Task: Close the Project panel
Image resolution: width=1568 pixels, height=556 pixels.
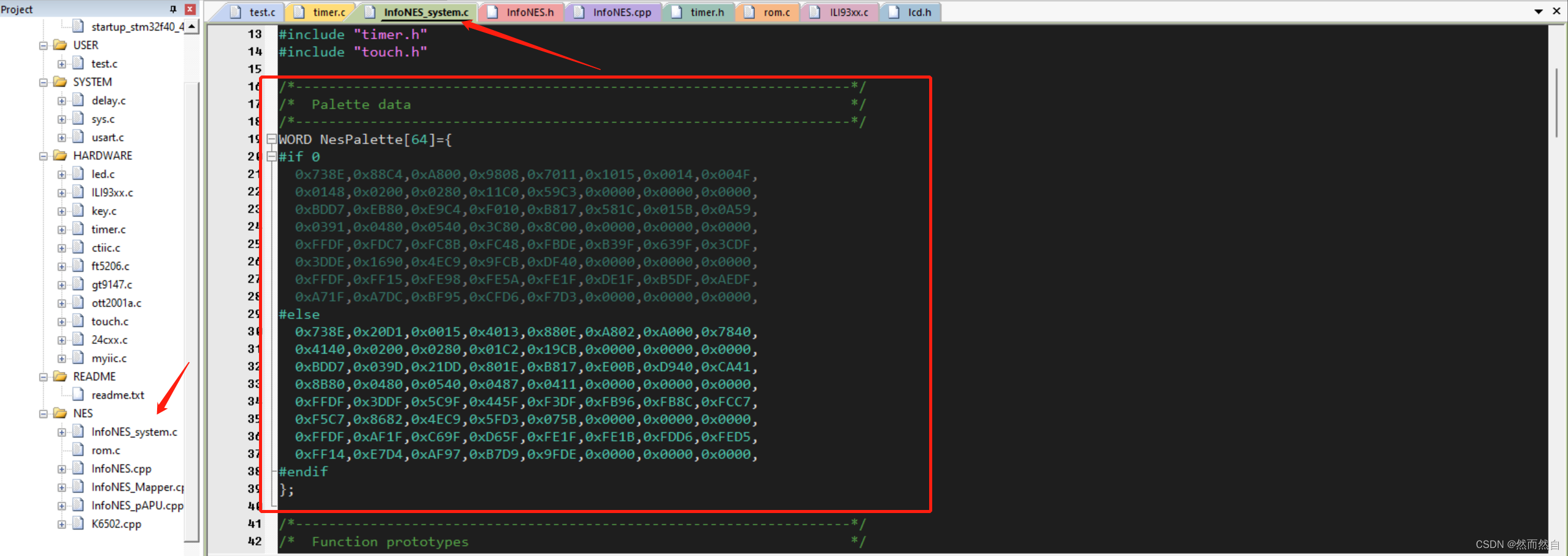Action: pos(190,9)
